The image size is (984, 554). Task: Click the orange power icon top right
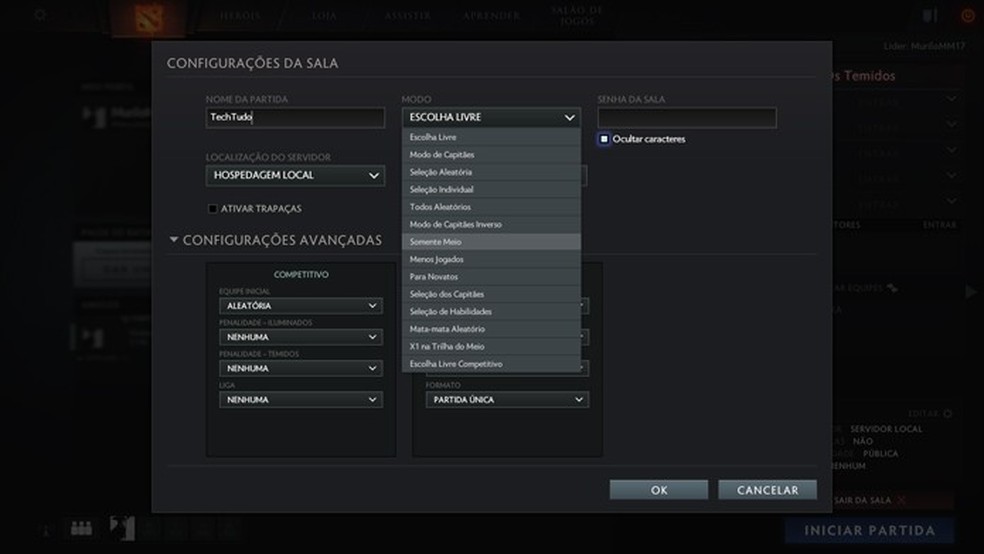point(967,16)
